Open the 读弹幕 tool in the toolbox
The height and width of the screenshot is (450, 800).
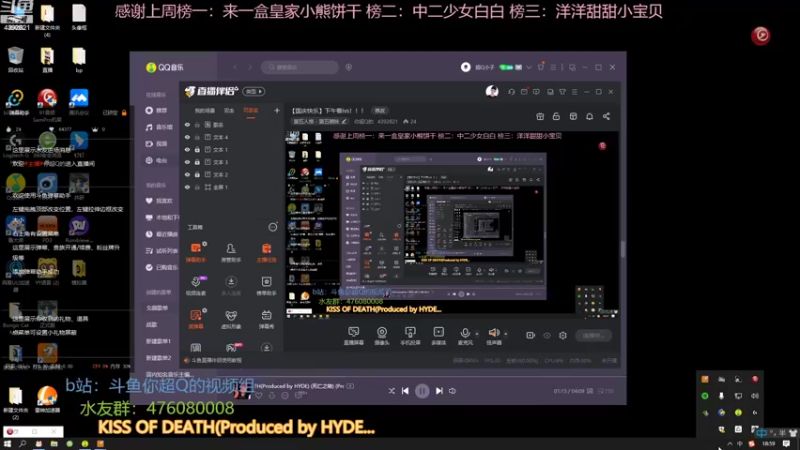click(196, 318)
